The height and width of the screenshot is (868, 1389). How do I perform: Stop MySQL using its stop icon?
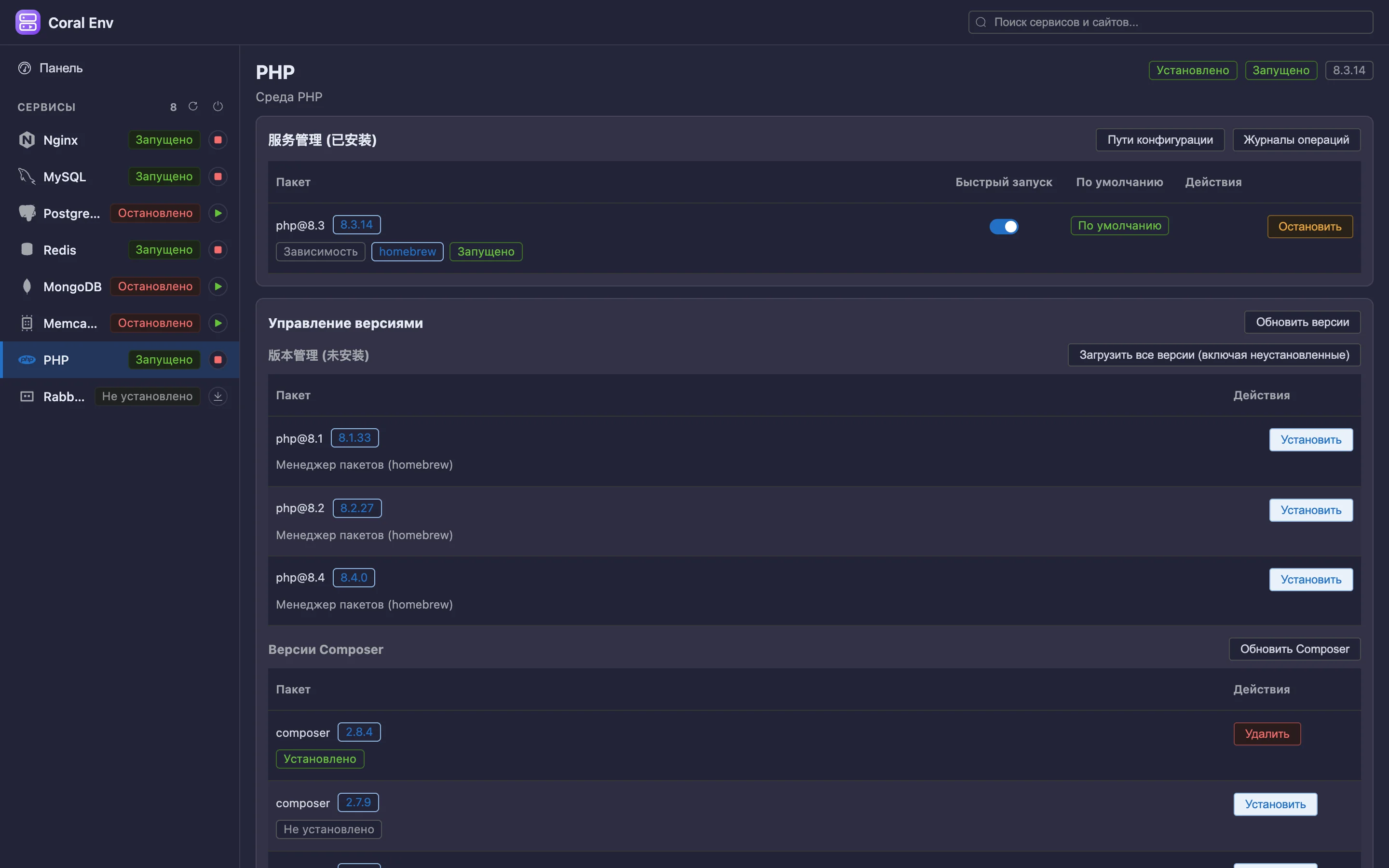[x=218, y=177]
